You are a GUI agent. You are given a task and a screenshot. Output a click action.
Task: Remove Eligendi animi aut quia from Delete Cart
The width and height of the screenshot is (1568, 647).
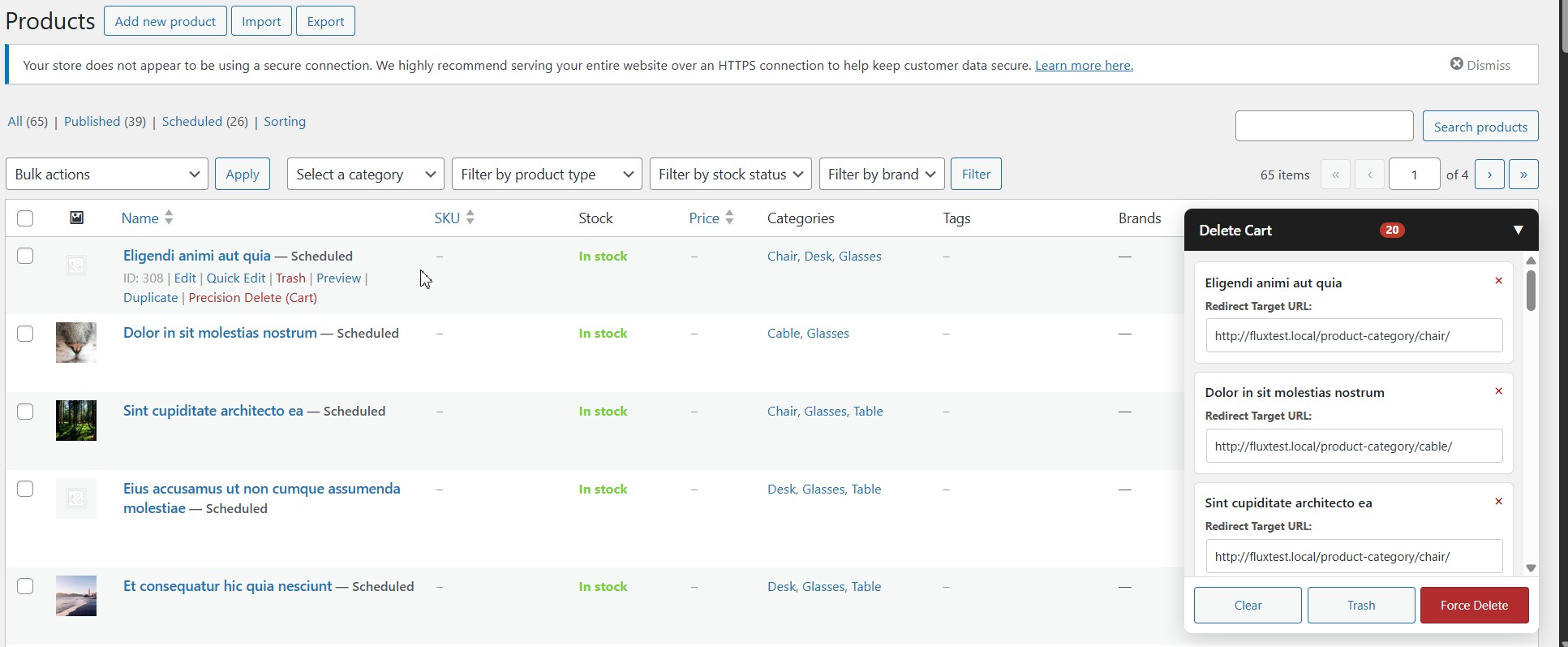click(1499, 281)
